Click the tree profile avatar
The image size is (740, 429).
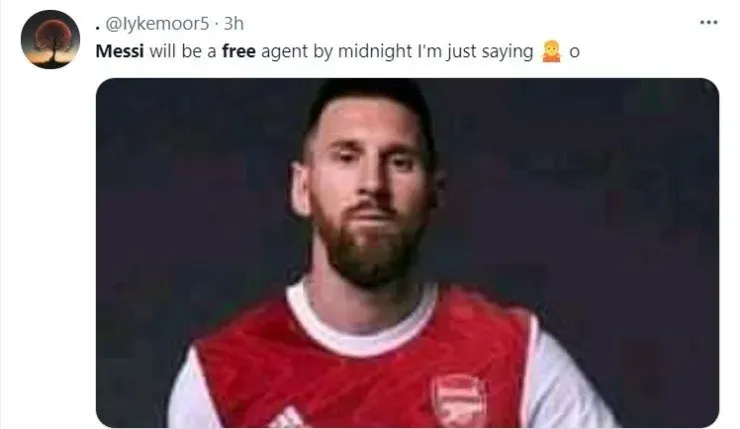point(50,39)
